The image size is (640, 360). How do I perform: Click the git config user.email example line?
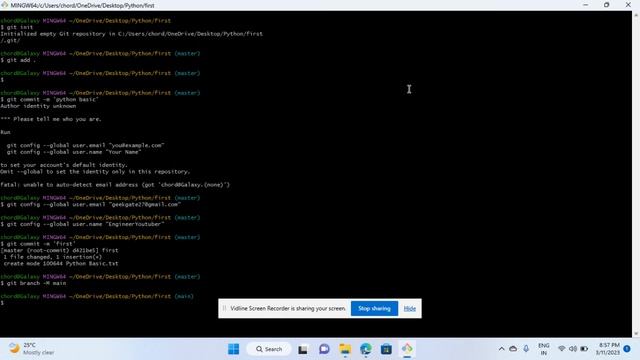tap(85, 145)
